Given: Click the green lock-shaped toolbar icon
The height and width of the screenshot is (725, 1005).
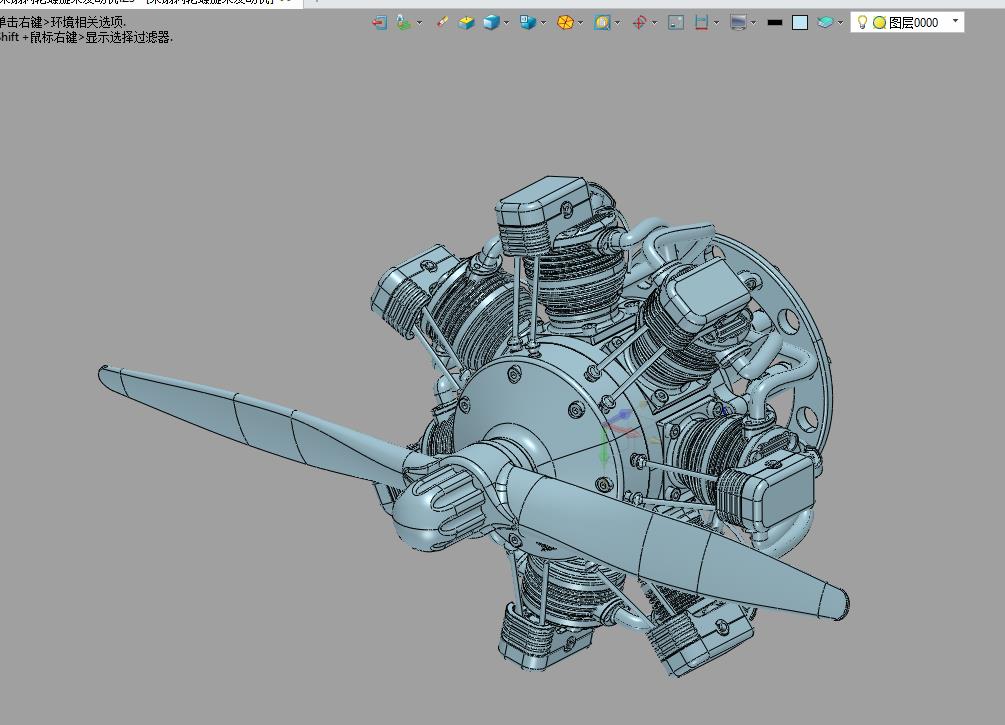Looking at the screenshot, I should pos(403,23).
